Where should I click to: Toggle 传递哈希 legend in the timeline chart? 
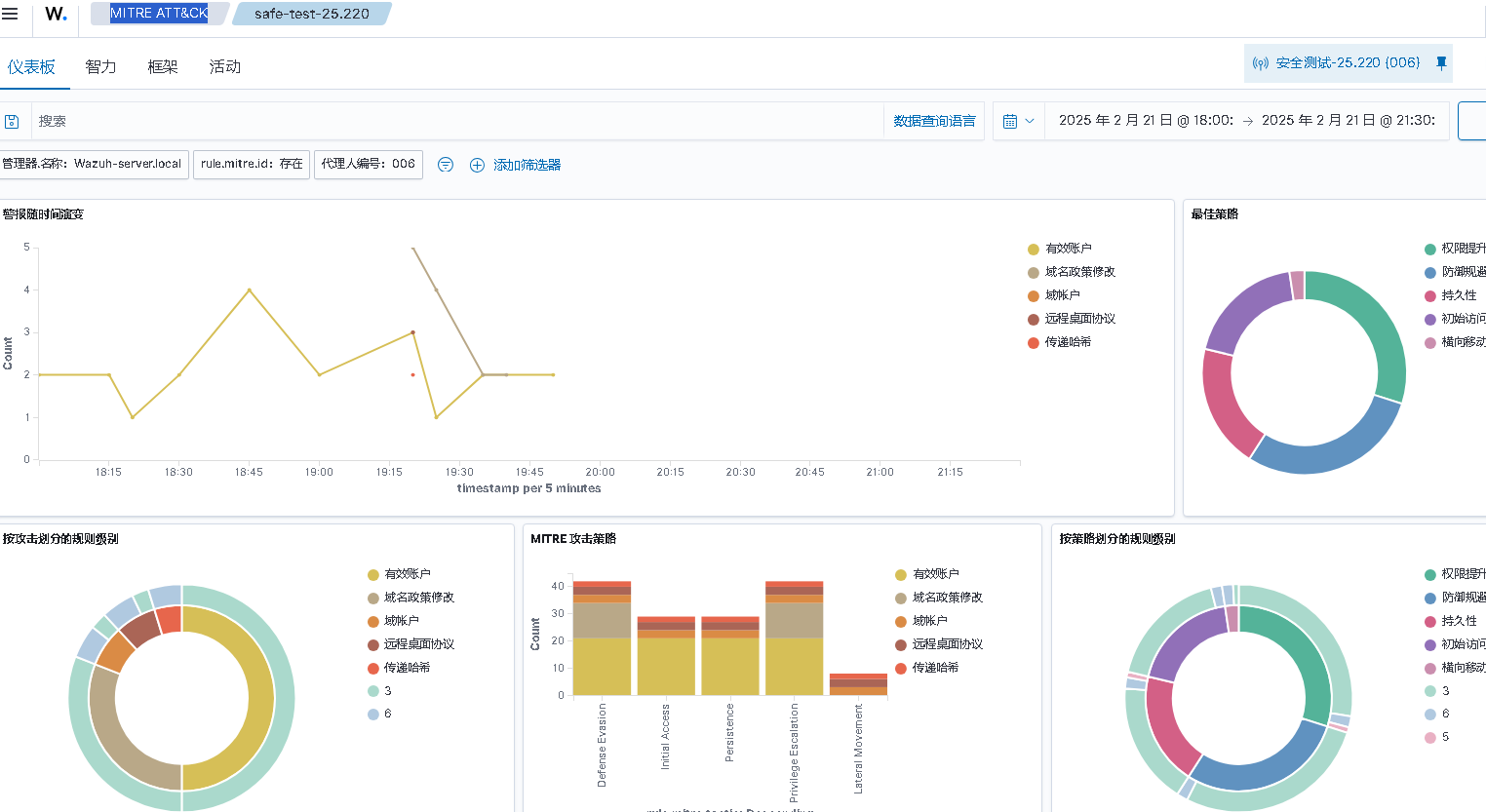click(1068, 342)
